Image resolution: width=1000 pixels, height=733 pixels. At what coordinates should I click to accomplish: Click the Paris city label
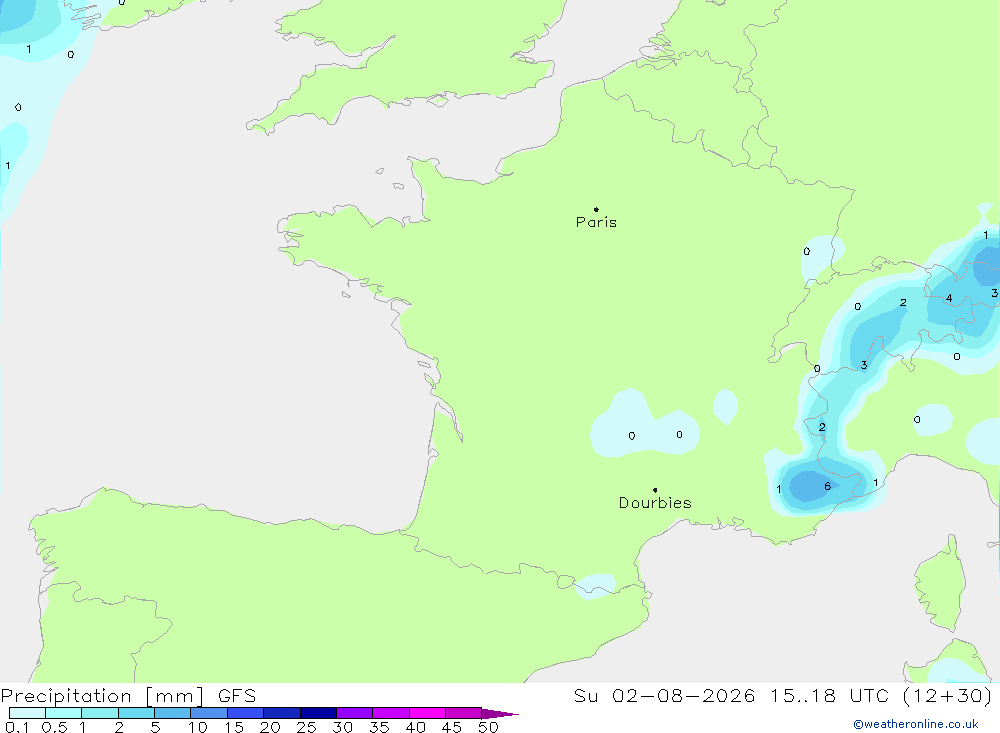pos(596,222)
